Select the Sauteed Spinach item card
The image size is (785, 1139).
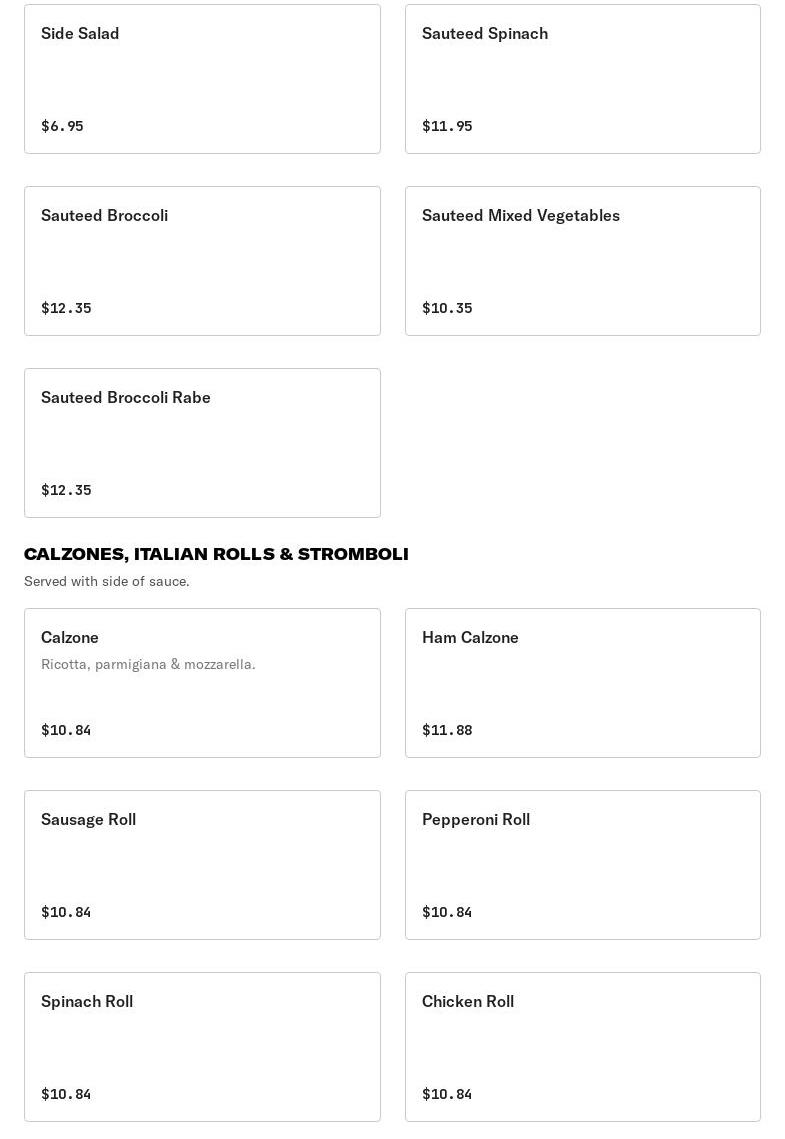tap(582, 79)
